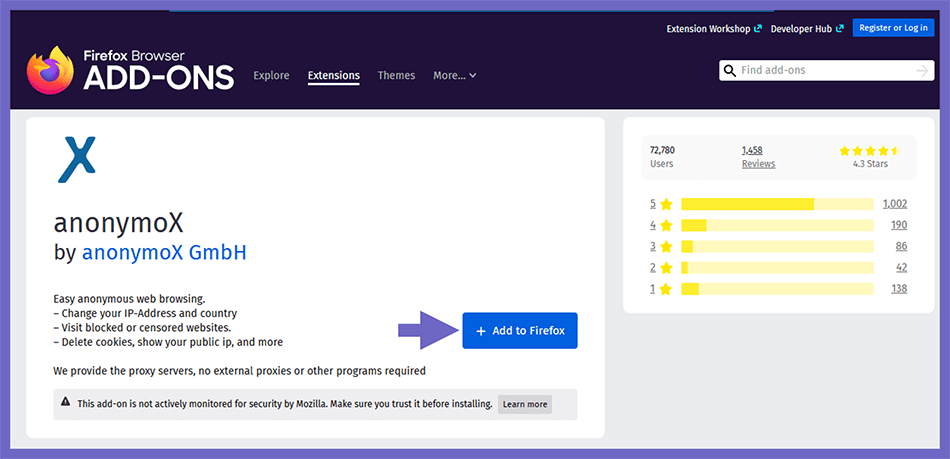Viewport: 950px width, 459px height.
Task: Click the Learn more button
Action: (525, 405)
